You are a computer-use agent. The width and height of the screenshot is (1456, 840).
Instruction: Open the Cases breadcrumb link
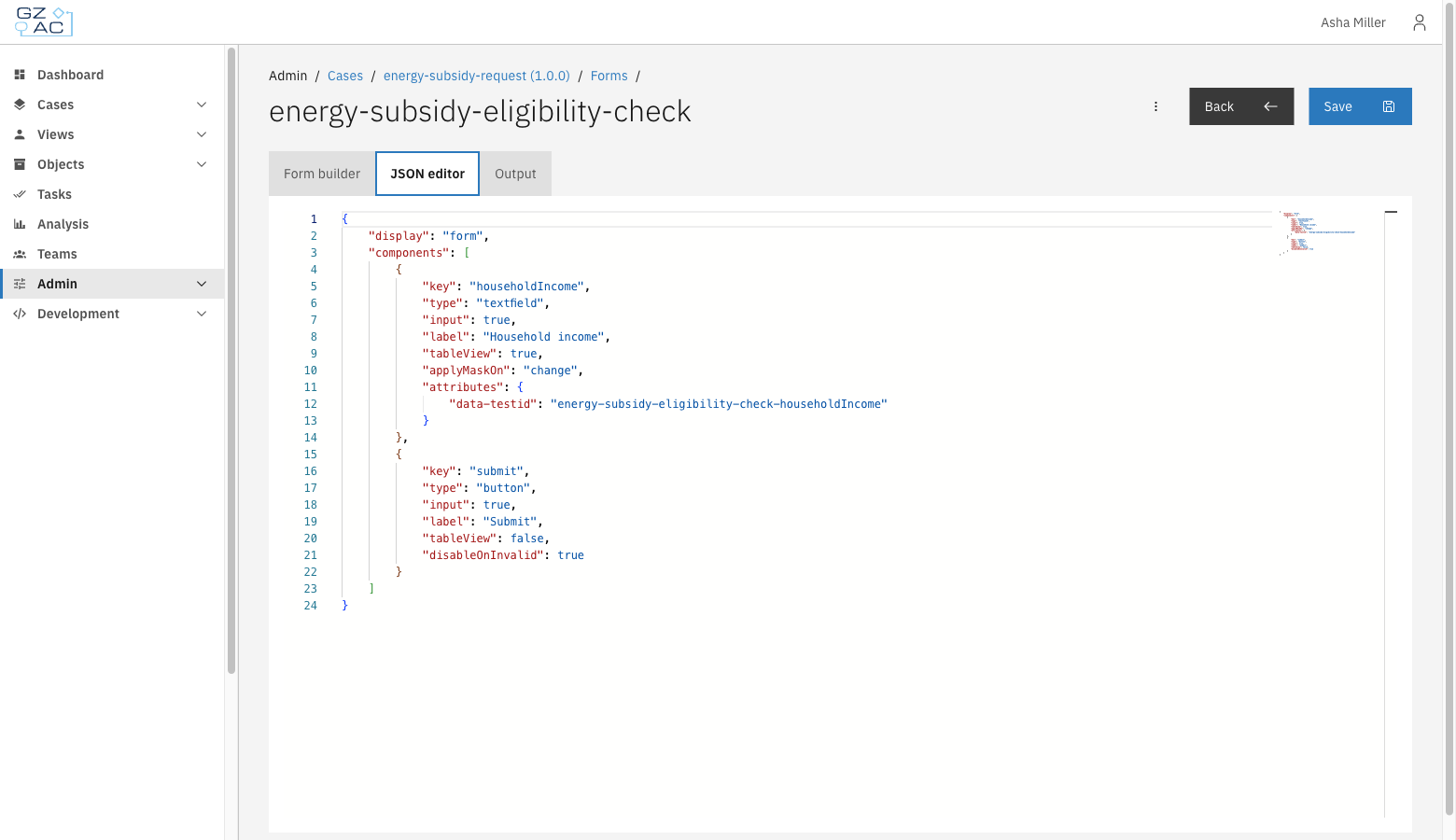[x=345, y=76]
